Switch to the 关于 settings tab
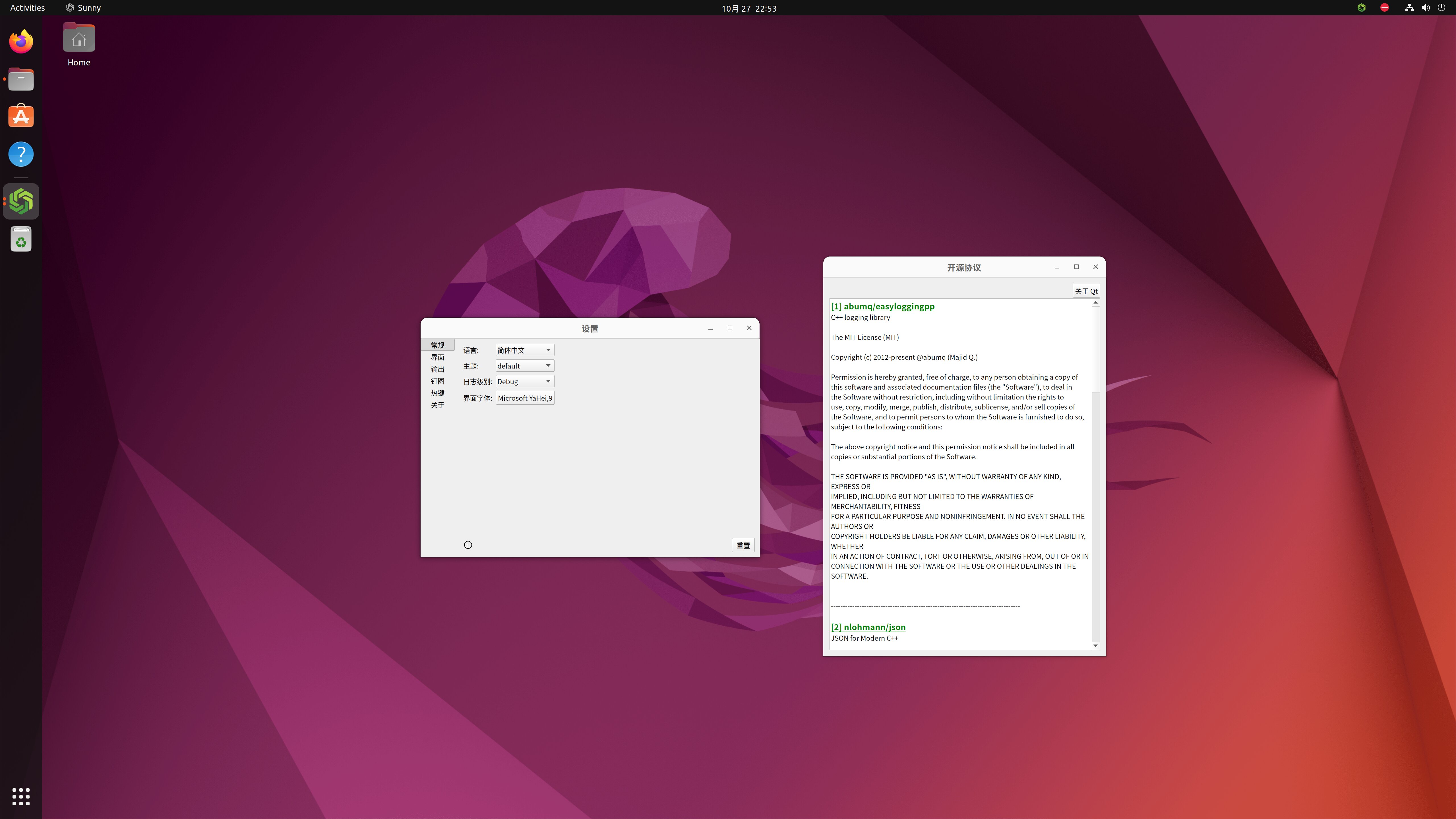Image resolution: width=1456 pixels, height=819 pixels. (x=437, y=405)
